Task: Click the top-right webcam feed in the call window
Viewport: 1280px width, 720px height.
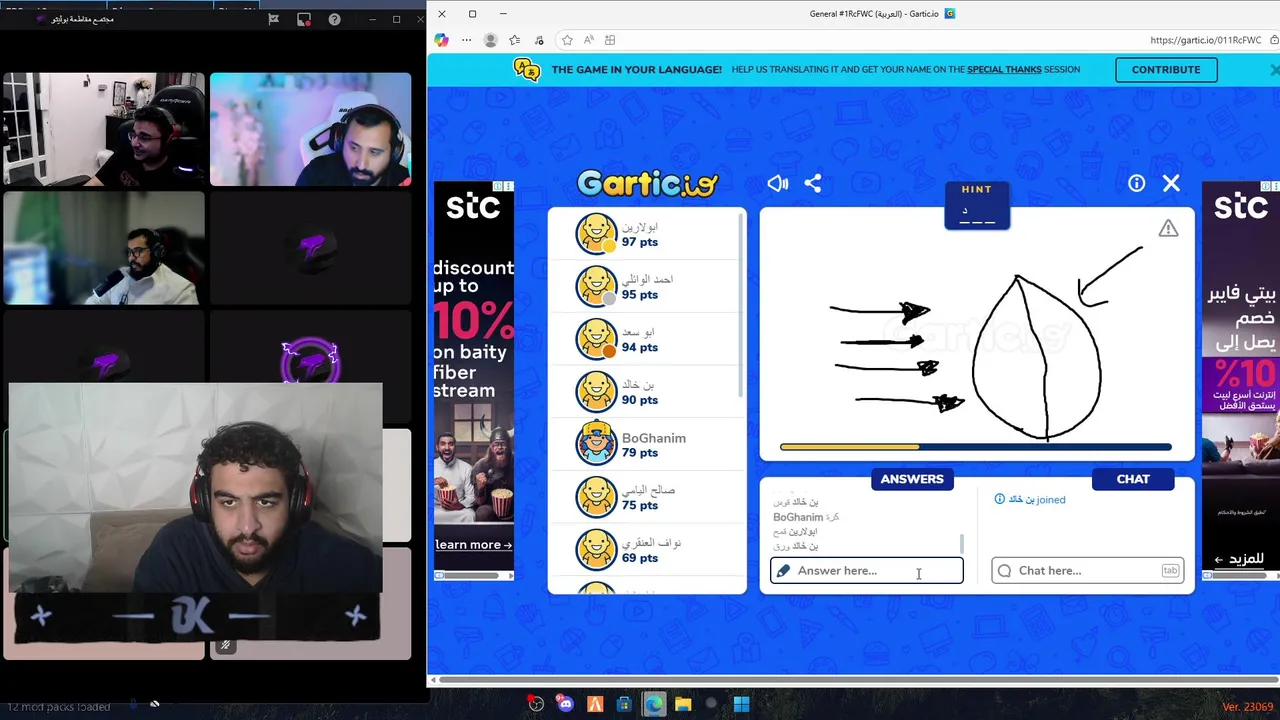Action: click(310, 129)
